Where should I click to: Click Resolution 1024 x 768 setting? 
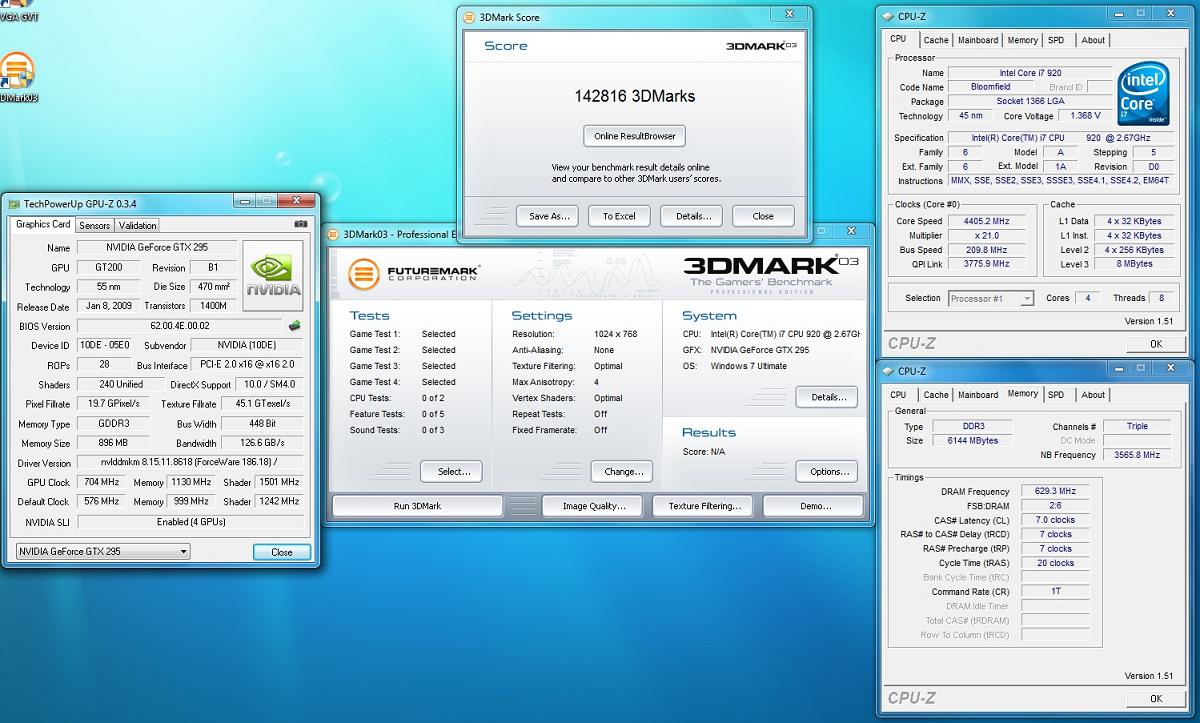click(575, 334)
